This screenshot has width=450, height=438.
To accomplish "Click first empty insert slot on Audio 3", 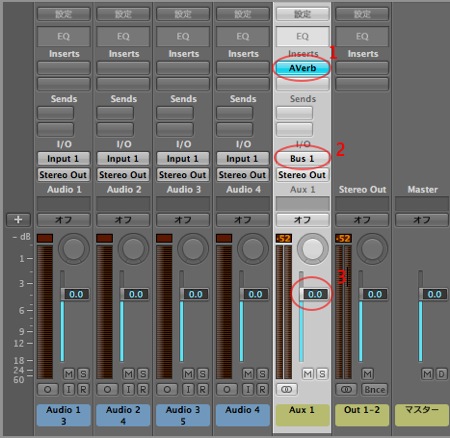I will (x=183, y=68).
